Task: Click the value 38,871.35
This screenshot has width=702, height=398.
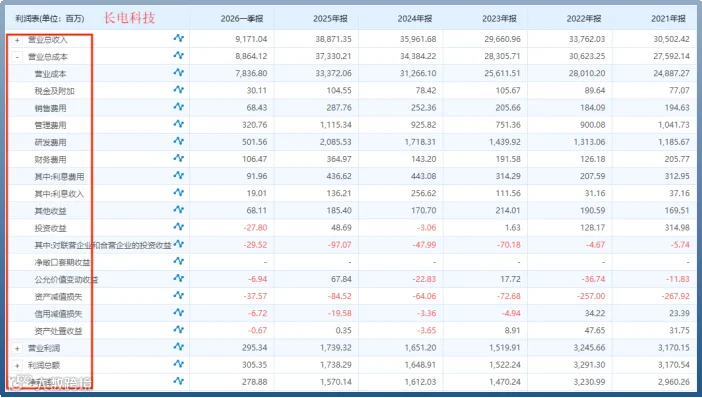Action: point(334,39)
